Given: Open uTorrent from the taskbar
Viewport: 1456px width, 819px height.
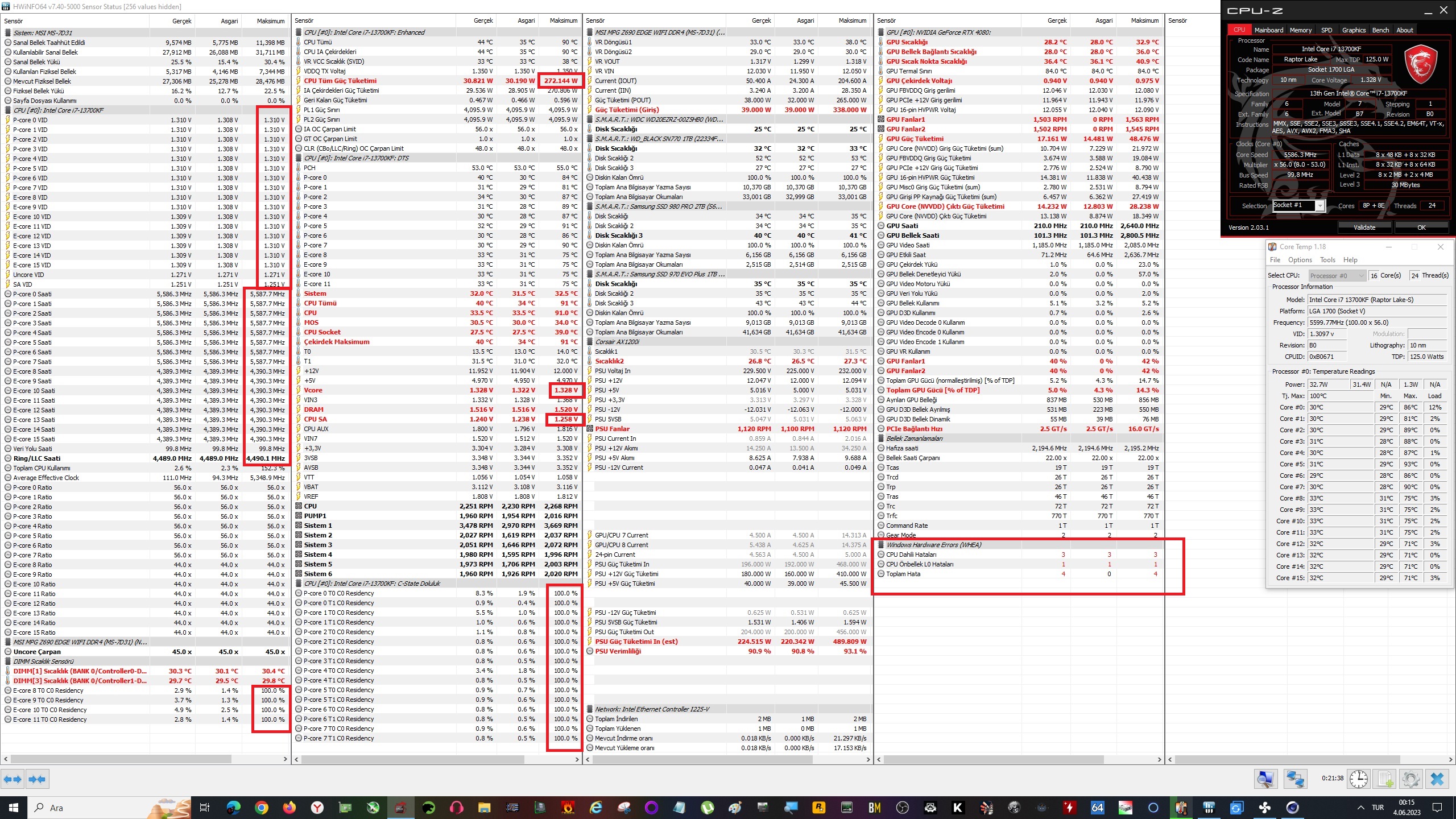Looking at the screenshot, I should (708, 808).
